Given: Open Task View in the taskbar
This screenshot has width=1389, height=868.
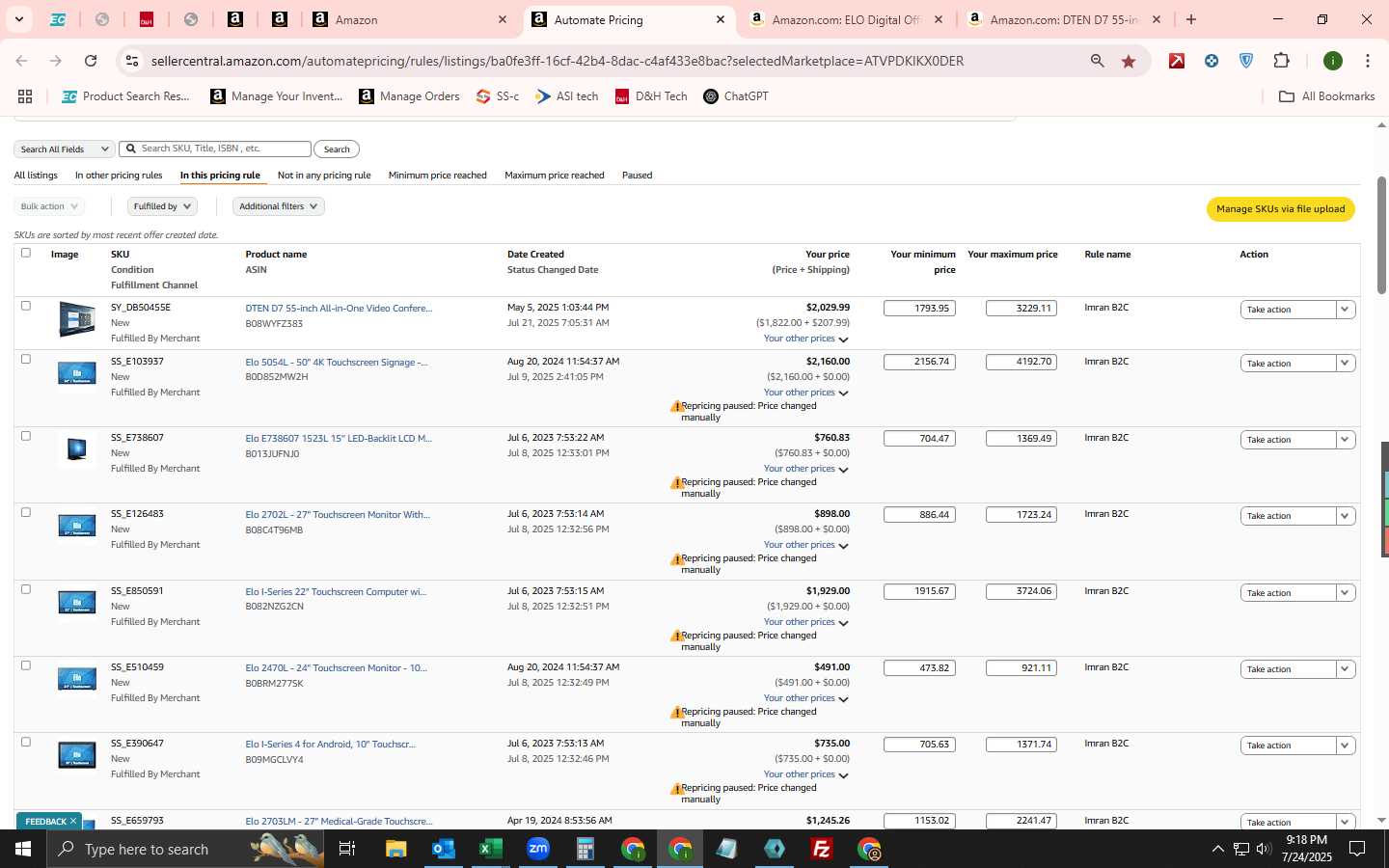Looking at the screenshot, I should point(346,849).
